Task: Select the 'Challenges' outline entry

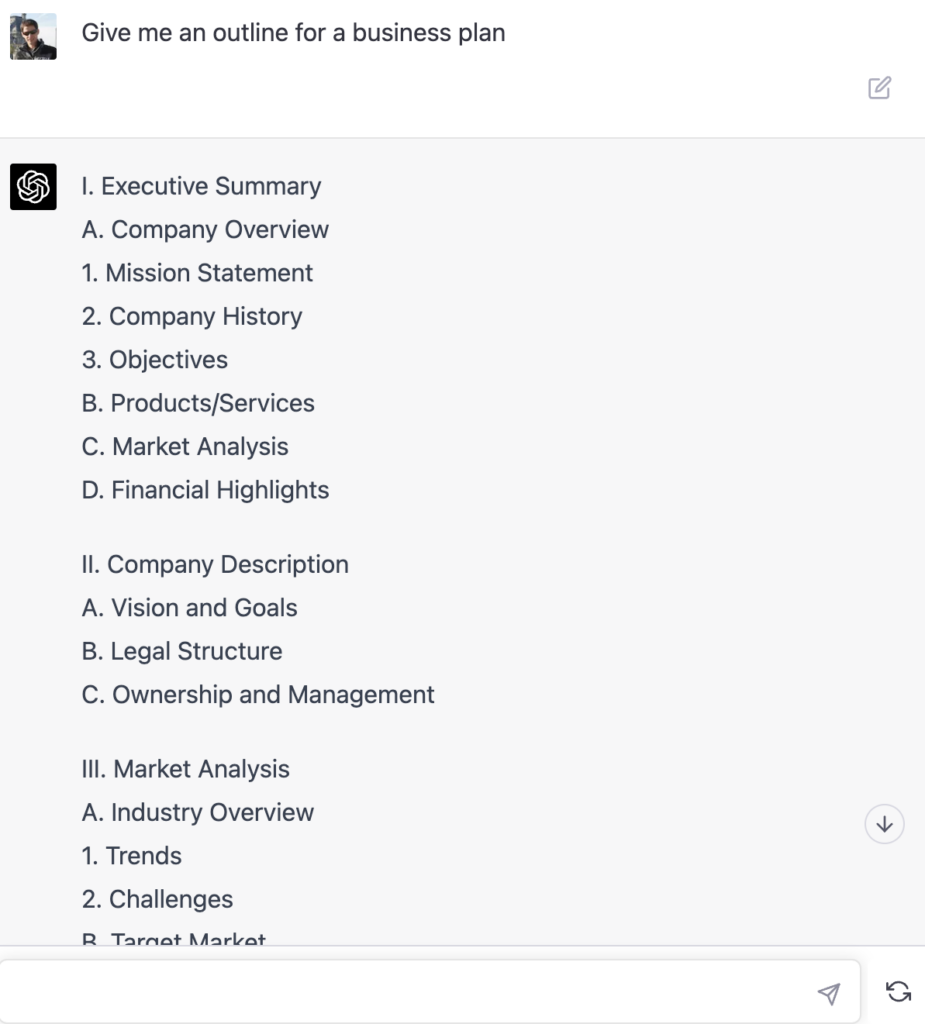Action: pos(156,899)
